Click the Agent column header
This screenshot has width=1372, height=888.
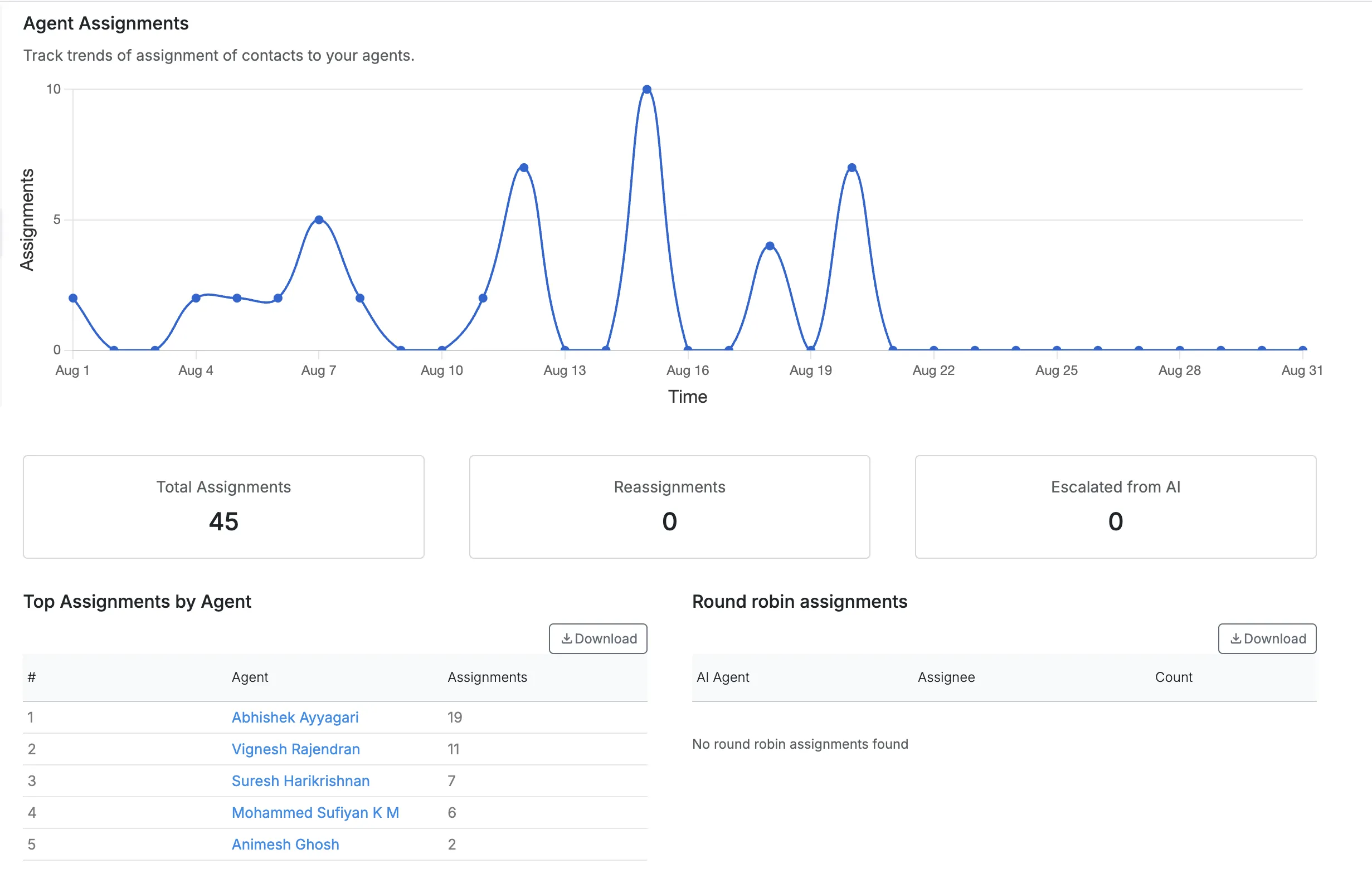click(250, 677)
